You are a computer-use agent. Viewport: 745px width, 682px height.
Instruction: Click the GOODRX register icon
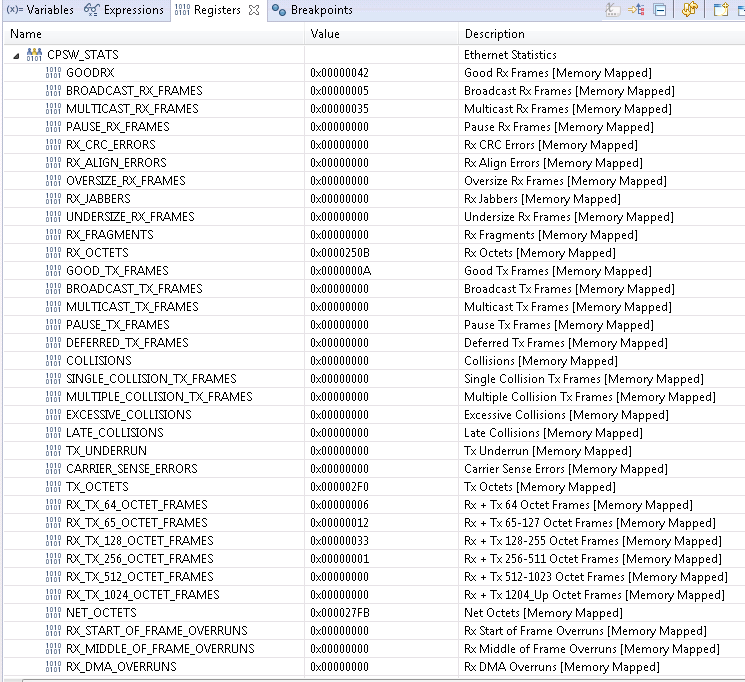[x=53, y=73]
